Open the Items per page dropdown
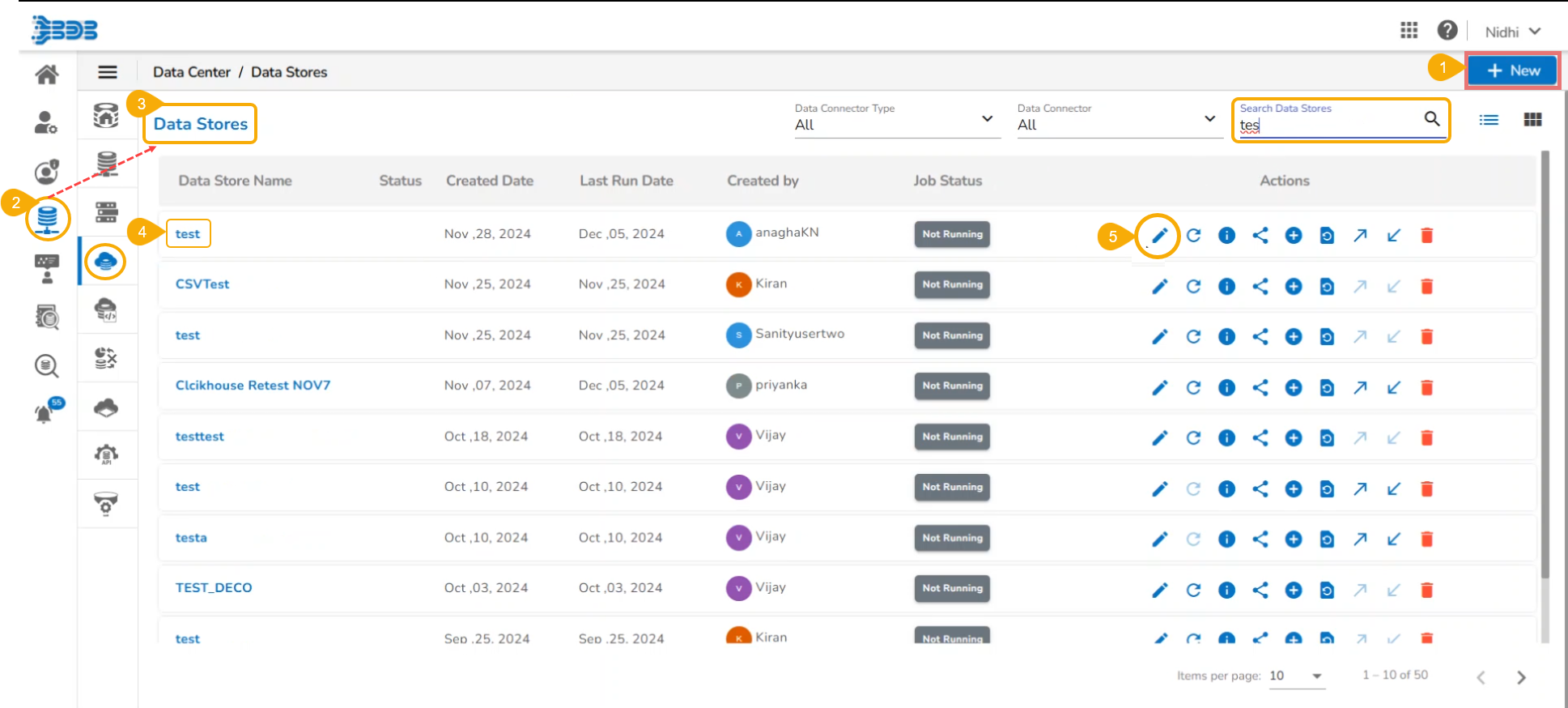The height and width of the screenshot is (708, 1568). (x=1296, y=676)
